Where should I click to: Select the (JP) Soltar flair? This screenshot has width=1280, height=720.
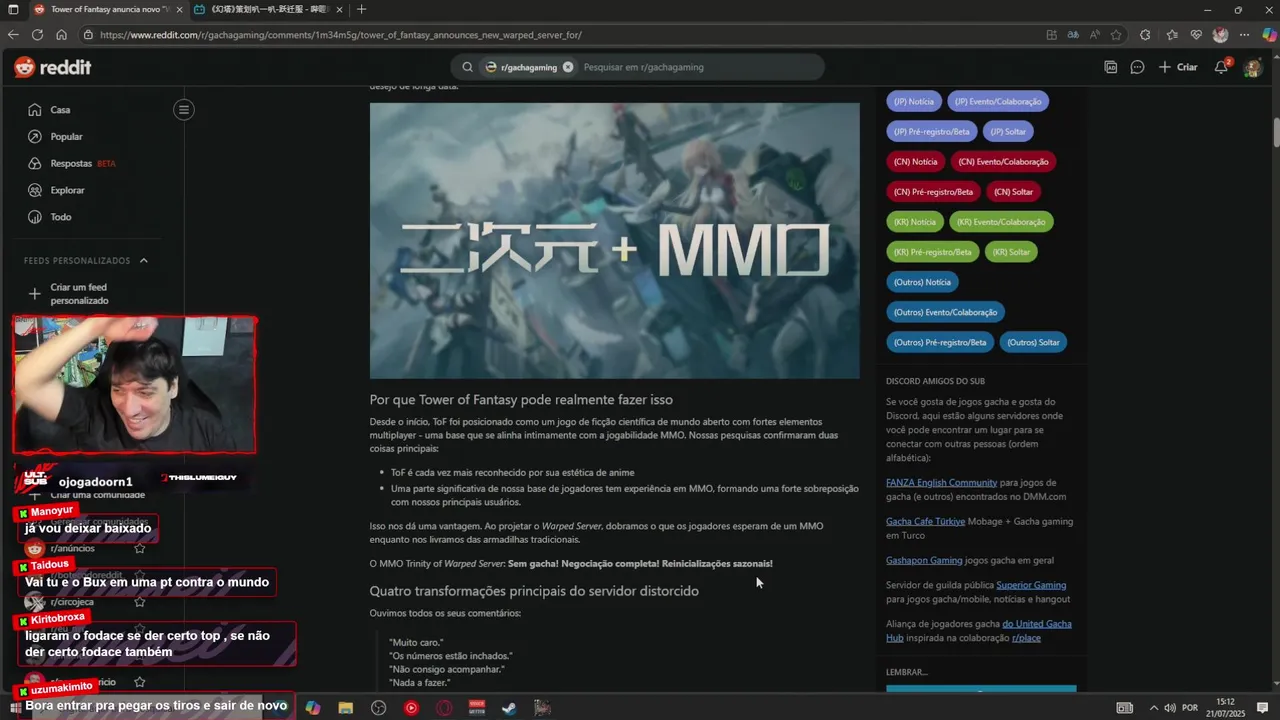coord(1008,131)
